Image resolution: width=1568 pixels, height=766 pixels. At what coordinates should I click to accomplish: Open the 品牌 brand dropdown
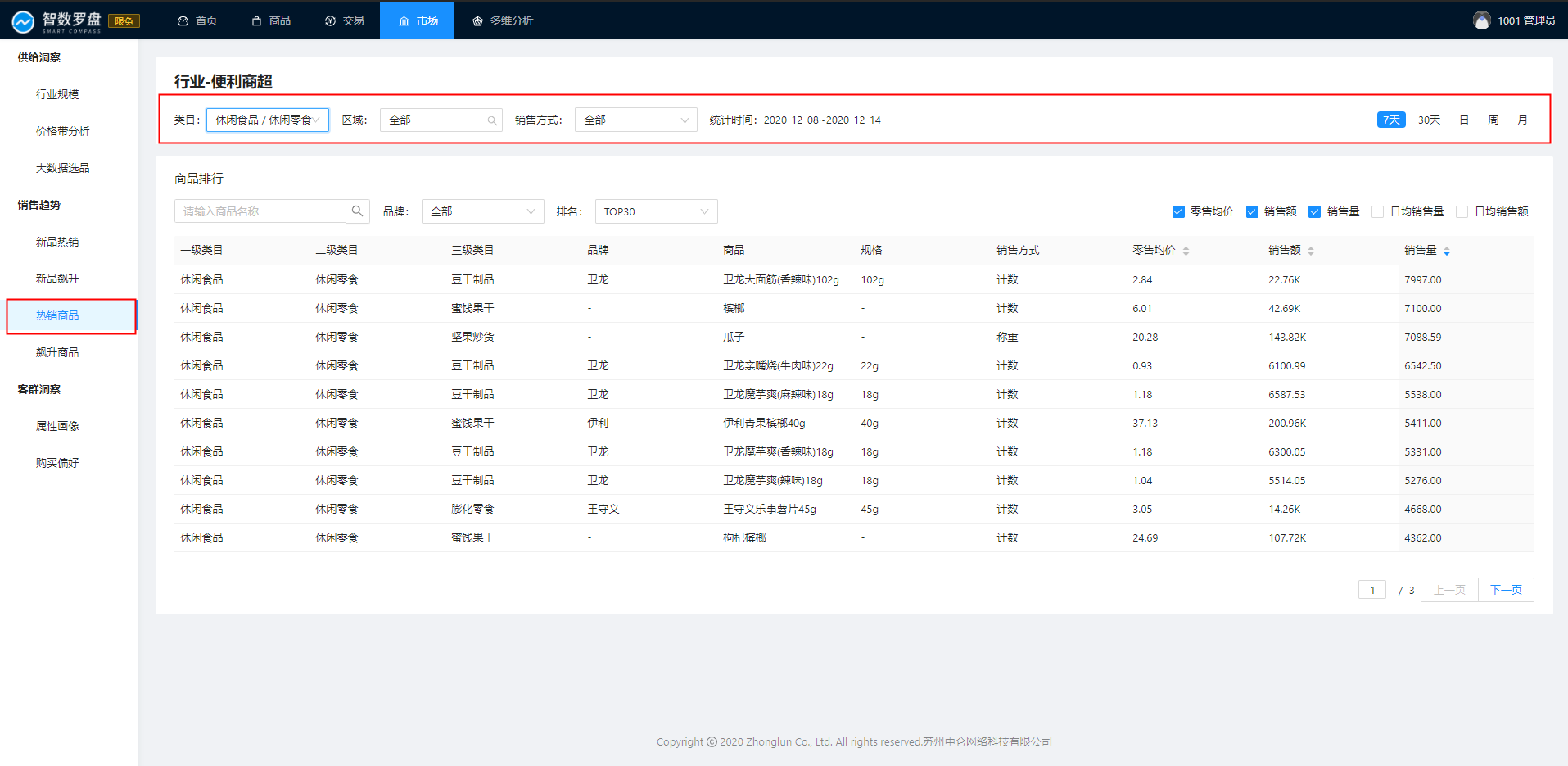tap(482, 211)
